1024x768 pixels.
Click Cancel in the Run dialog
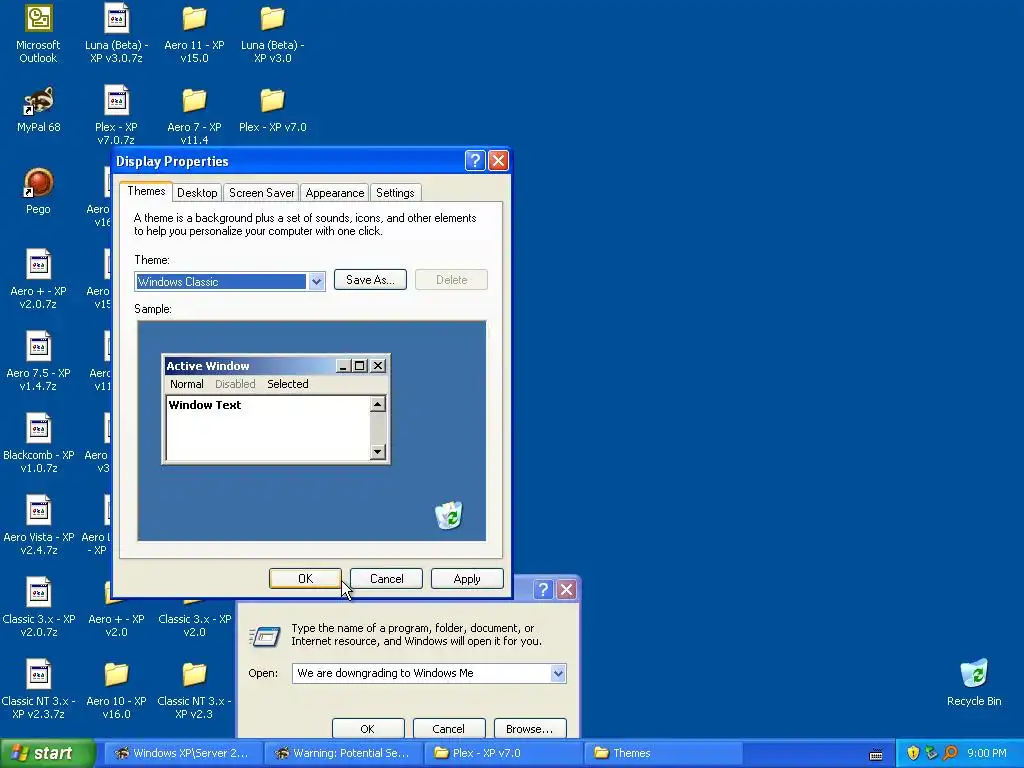coord(449,729)
